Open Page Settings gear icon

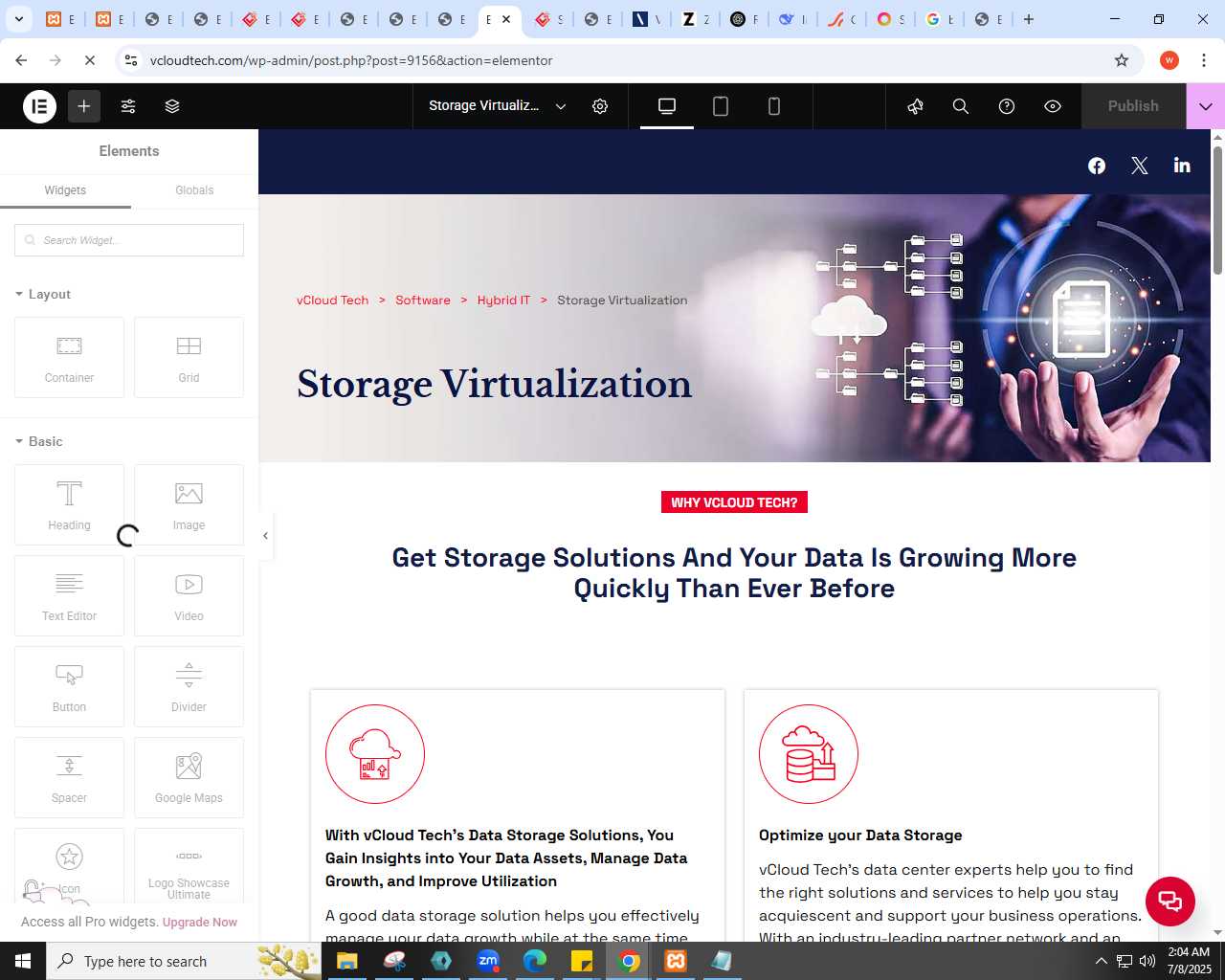pyautogui.click(x=600, y=106)
